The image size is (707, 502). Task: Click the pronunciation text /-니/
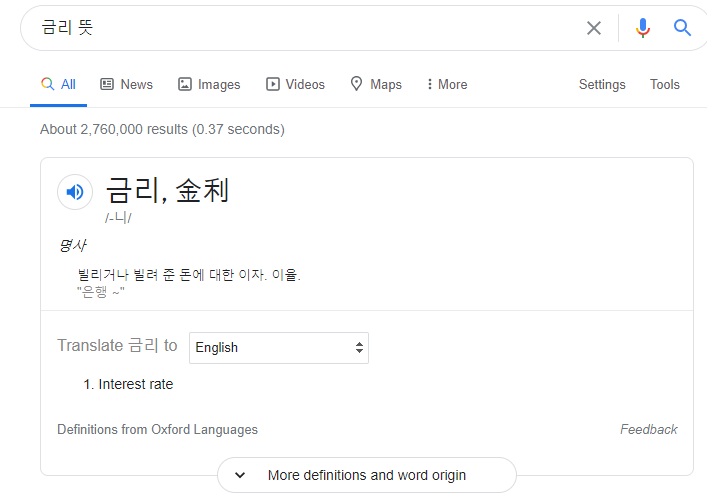(x=118, y=218)
